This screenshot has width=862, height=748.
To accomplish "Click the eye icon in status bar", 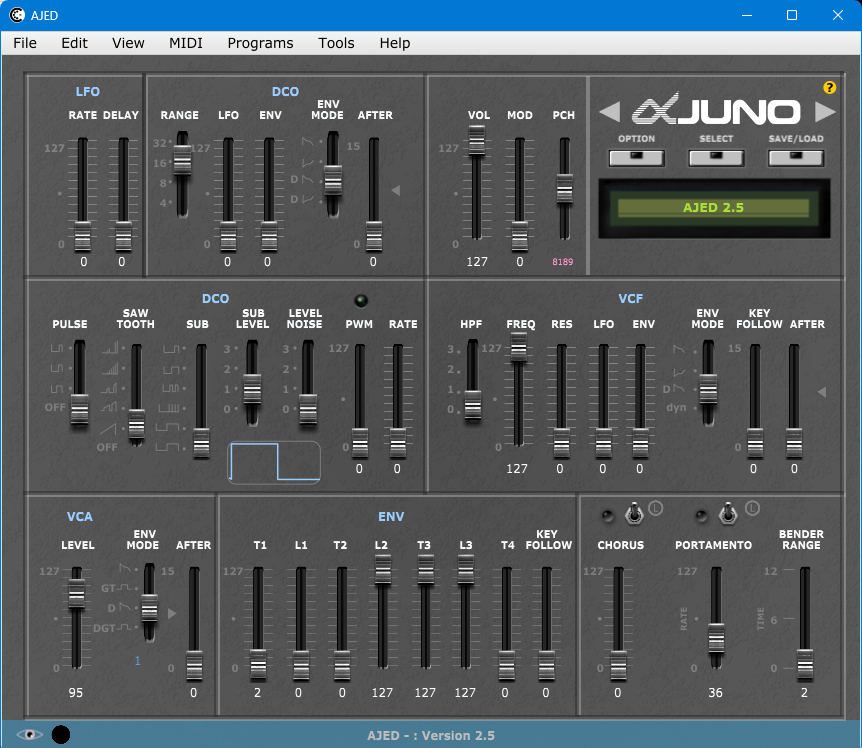I will coord(29,735).
